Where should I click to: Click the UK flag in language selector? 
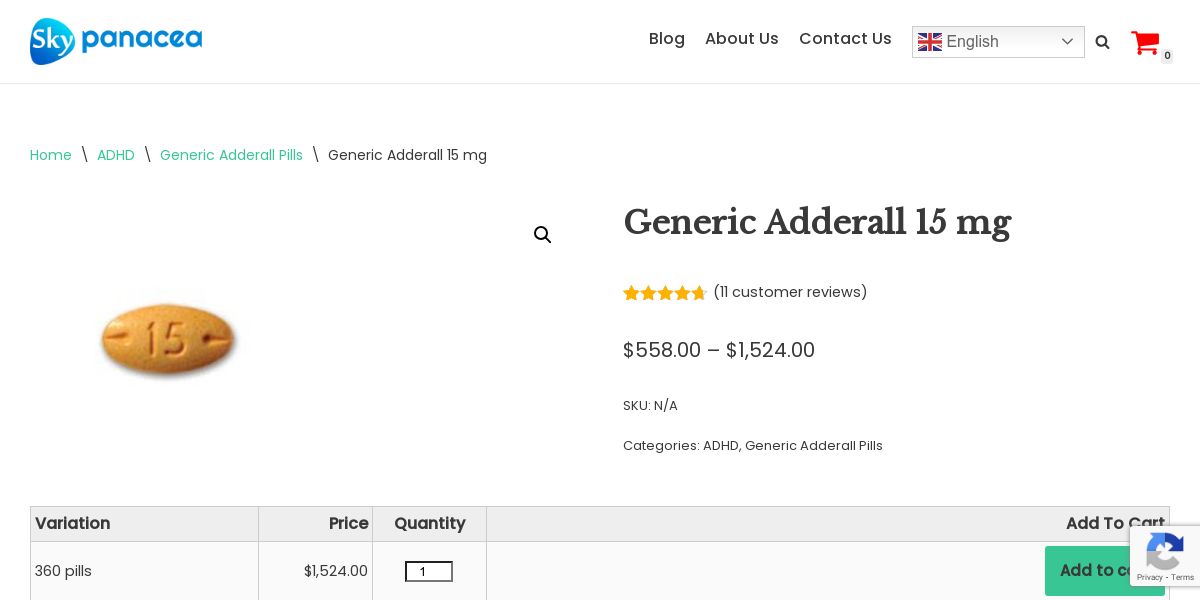930,42
